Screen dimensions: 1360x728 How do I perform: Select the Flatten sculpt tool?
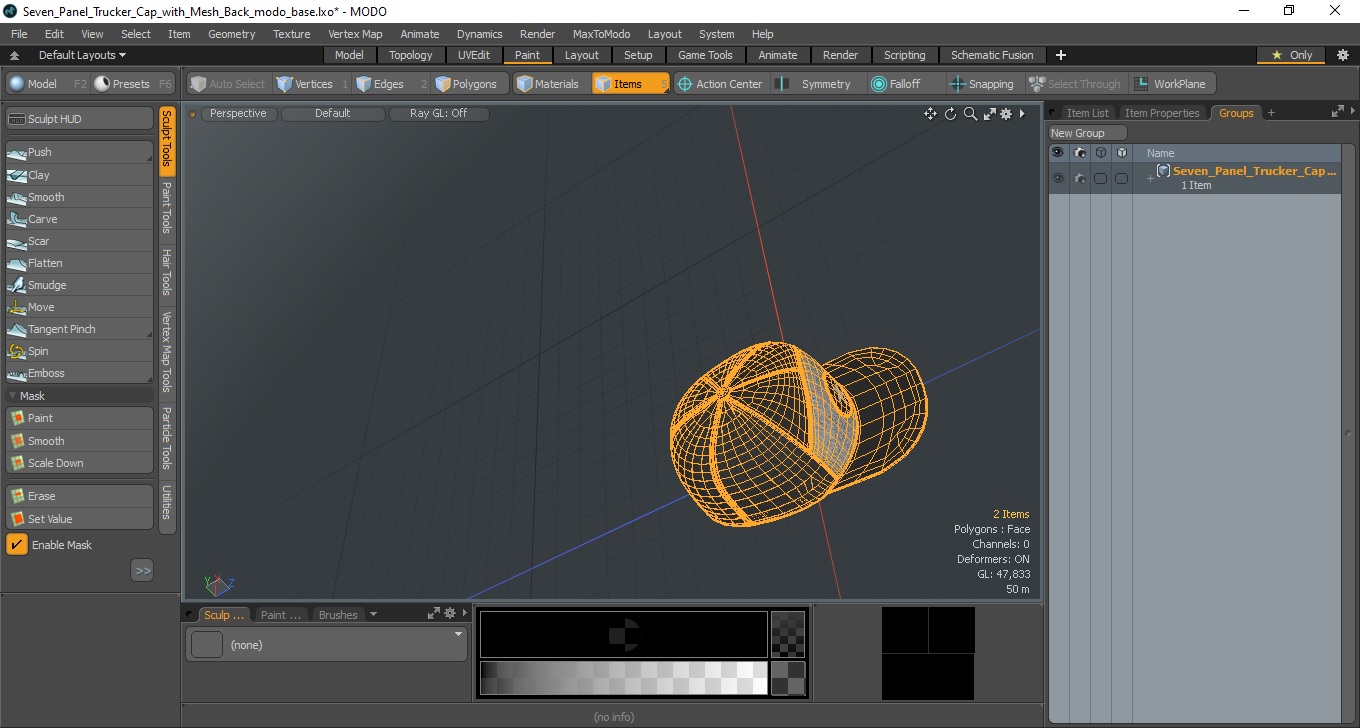(79, 263)
